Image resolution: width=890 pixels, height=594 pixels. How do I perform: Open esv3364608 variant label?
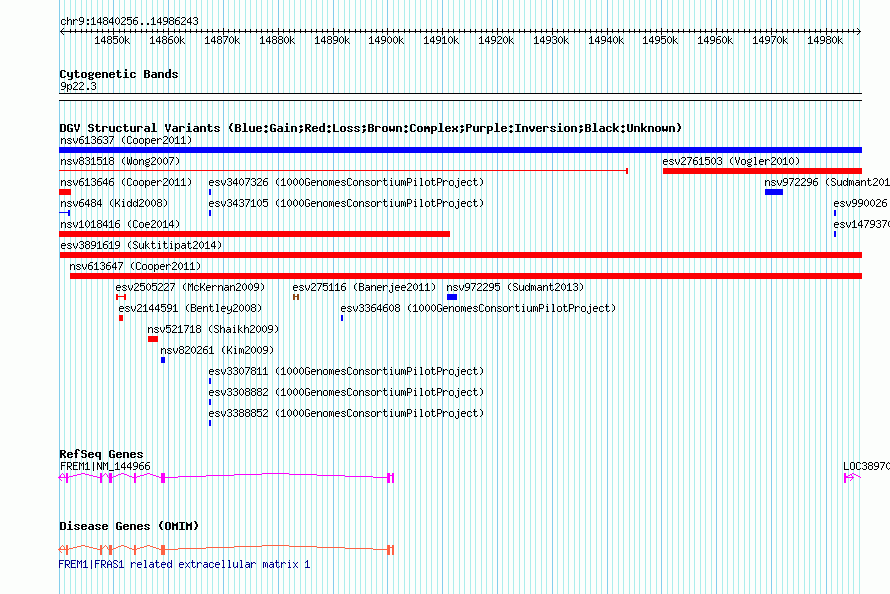[x=478, y=308]
